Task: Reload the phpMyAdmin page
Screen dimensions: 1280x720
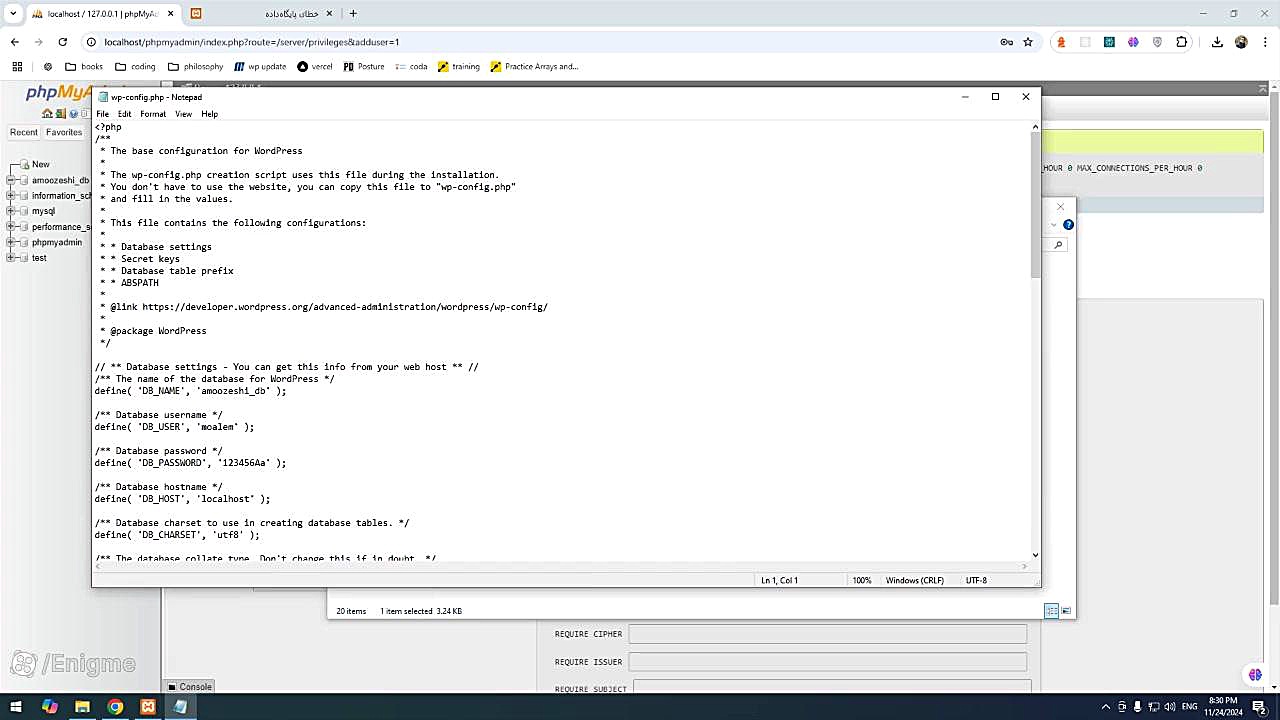Action: point(63,42)
